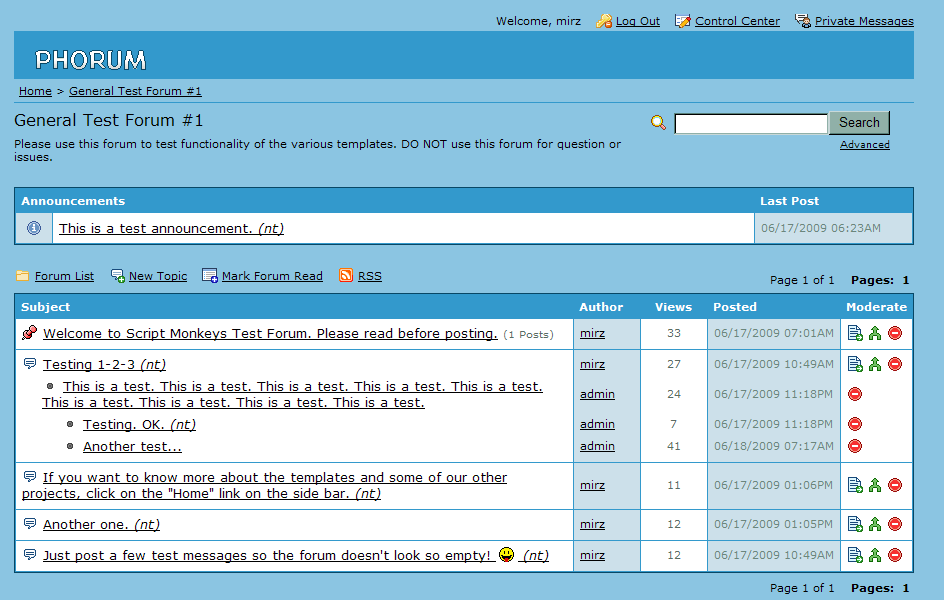Click the Views header in the topic table
The height and width of the screenshot is (600, 944).
(673, 307)
